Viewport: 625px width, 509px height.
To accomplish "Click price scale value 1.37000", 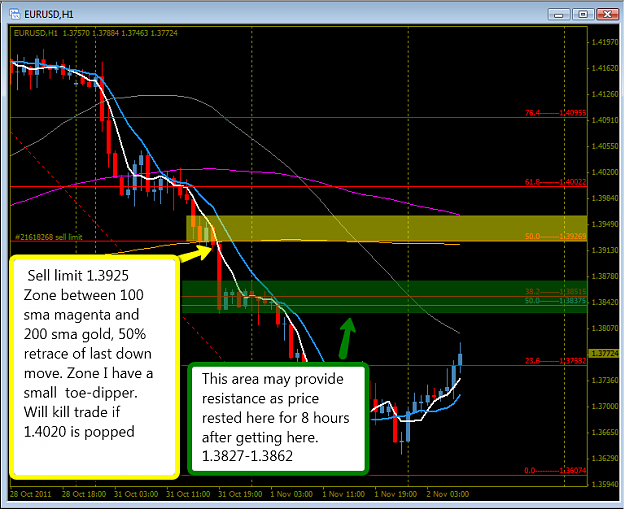I will [x=605, y=406].
